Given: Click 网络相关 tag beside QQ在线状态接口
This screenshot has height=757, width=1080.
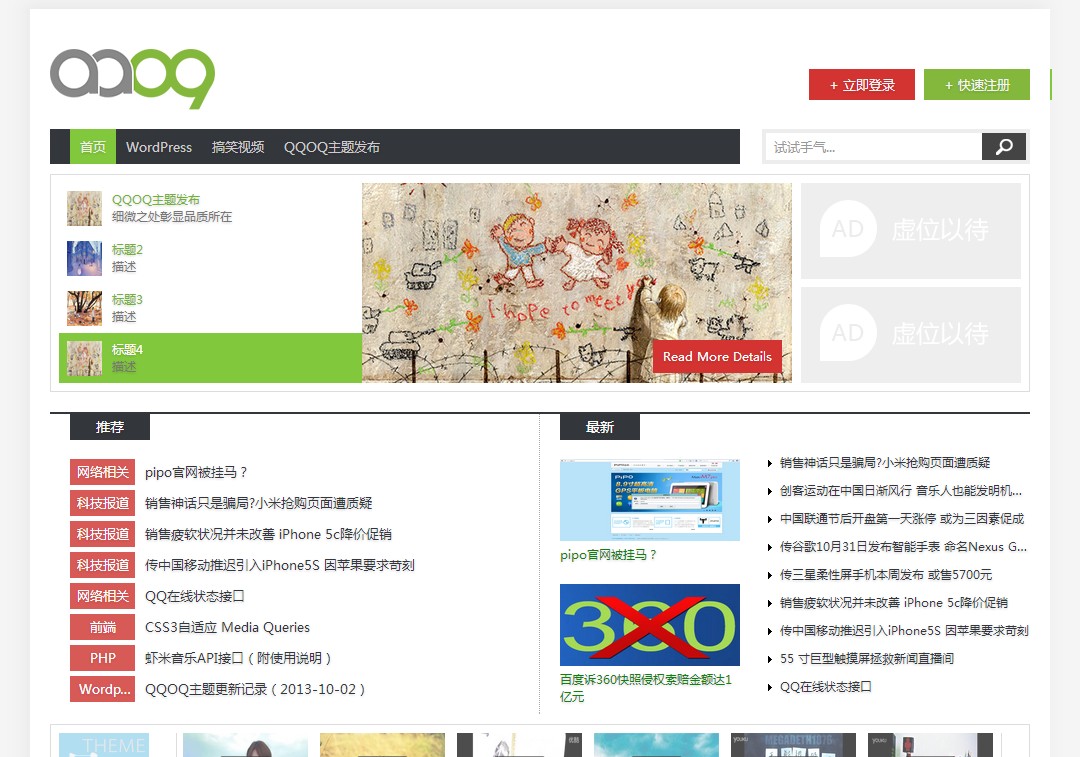Looking at the screenshot, I should (x=103, y=597).
